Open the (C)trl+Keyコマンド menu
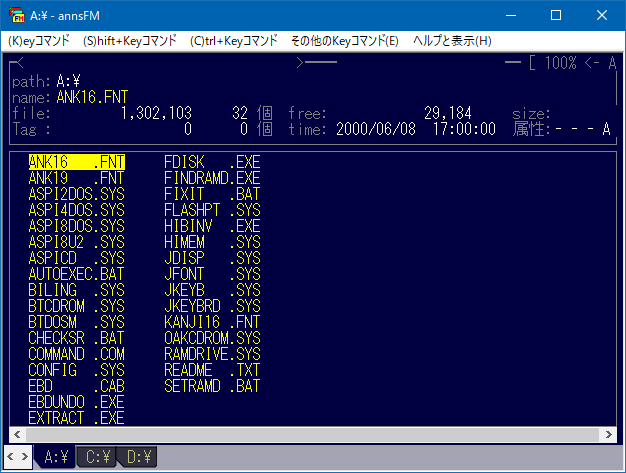 click(x=234, y=41)
